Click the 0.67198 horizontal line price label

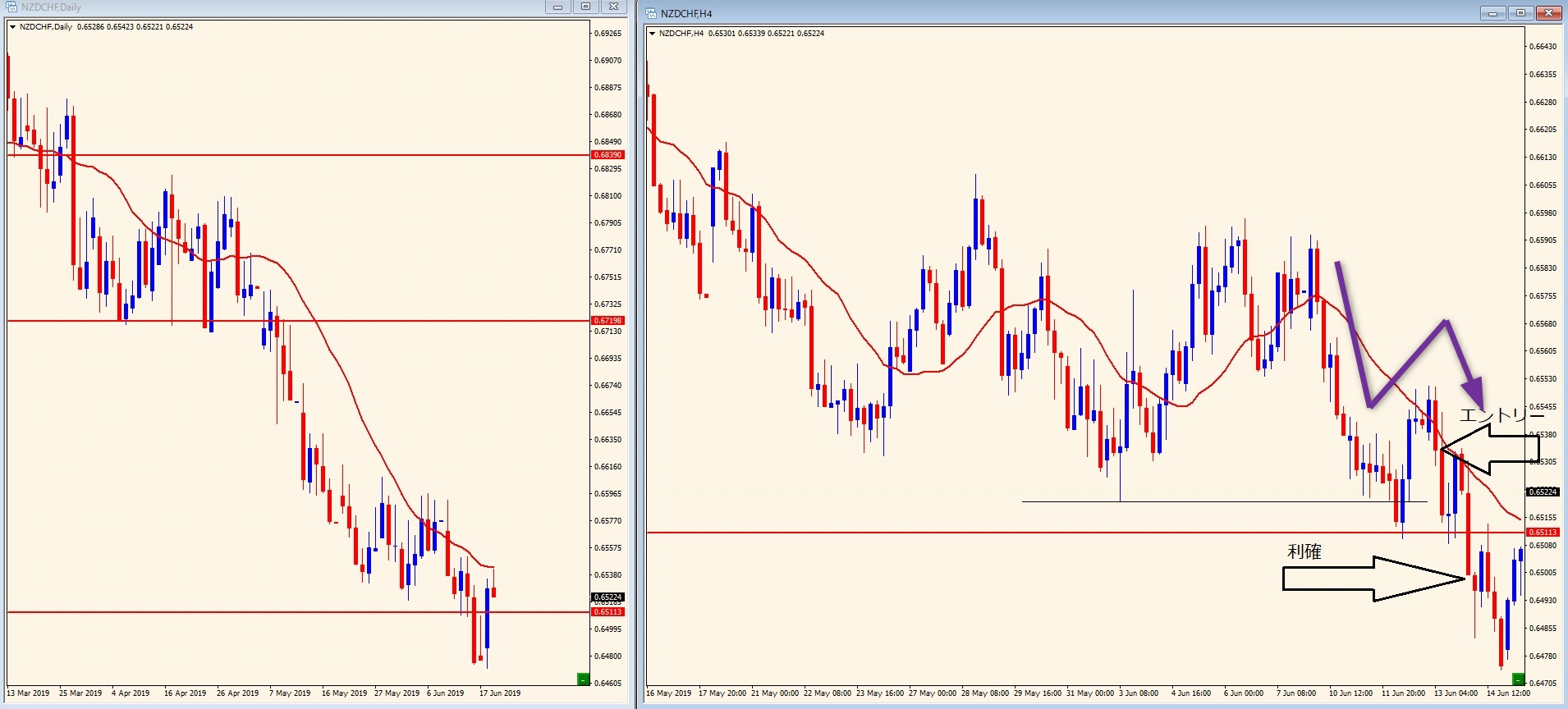(607, 321)
